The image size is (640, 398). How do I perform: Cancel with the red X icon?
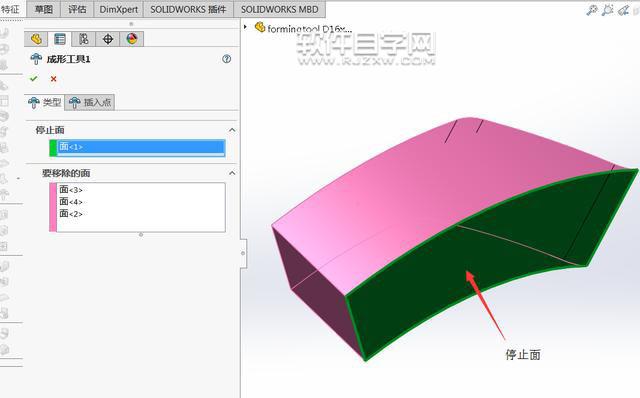coord(53,79)
